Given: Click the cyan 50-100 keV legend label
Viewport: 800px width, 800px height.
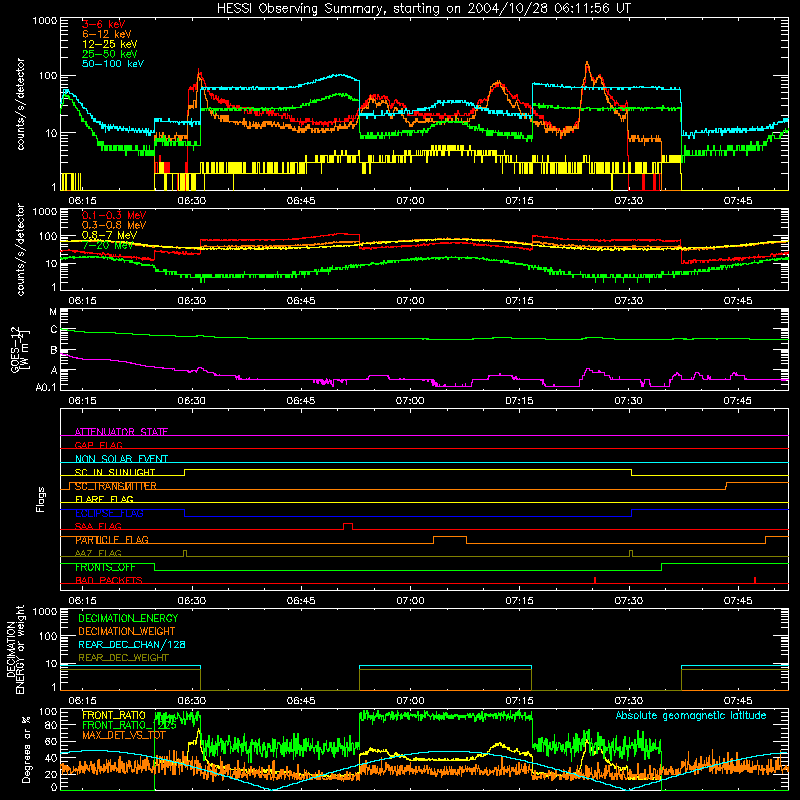Looking at the screenshot, I should click(113, 64).
